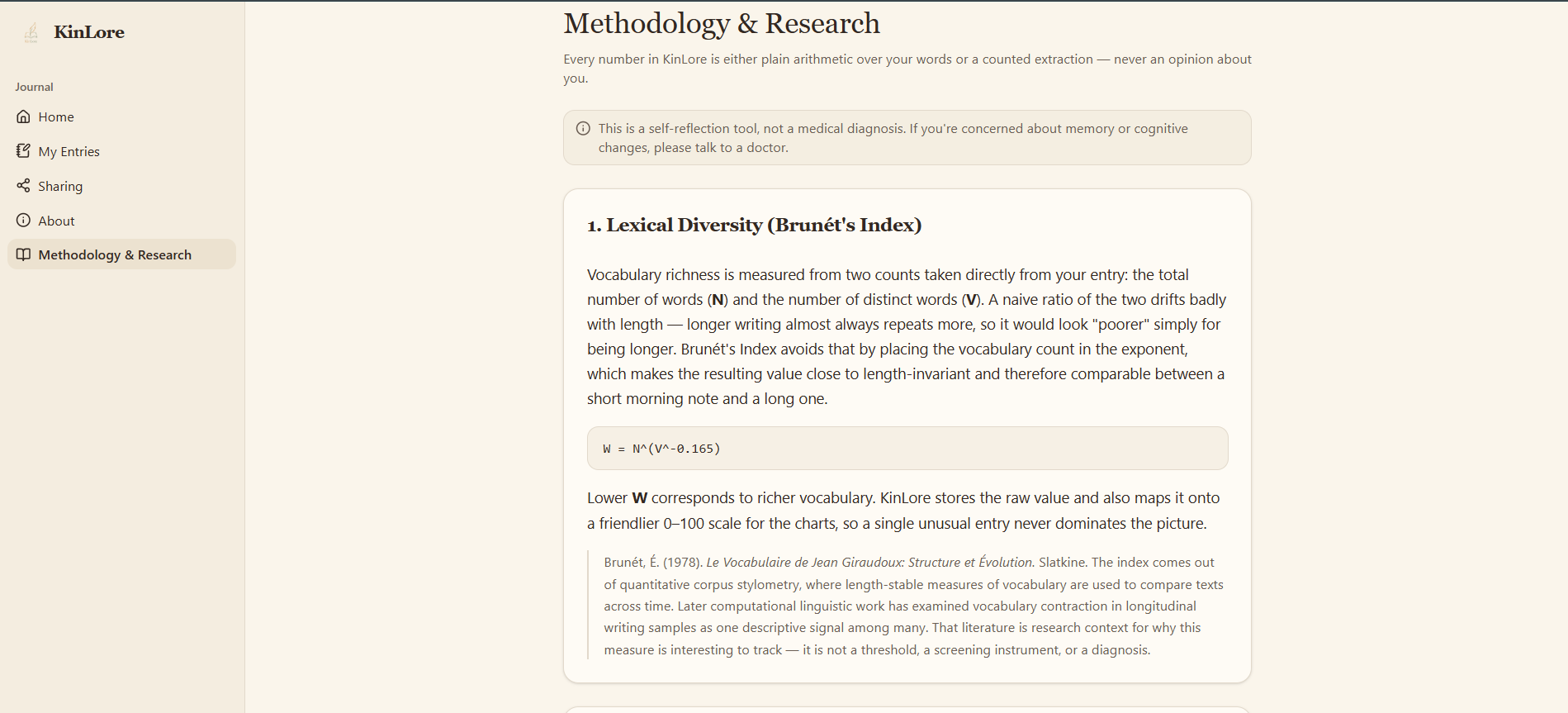The width and height of the screenshot is (1568, 713).
Task: Select Methodology & Research in sidebar
Action: (x=121, y=254)
